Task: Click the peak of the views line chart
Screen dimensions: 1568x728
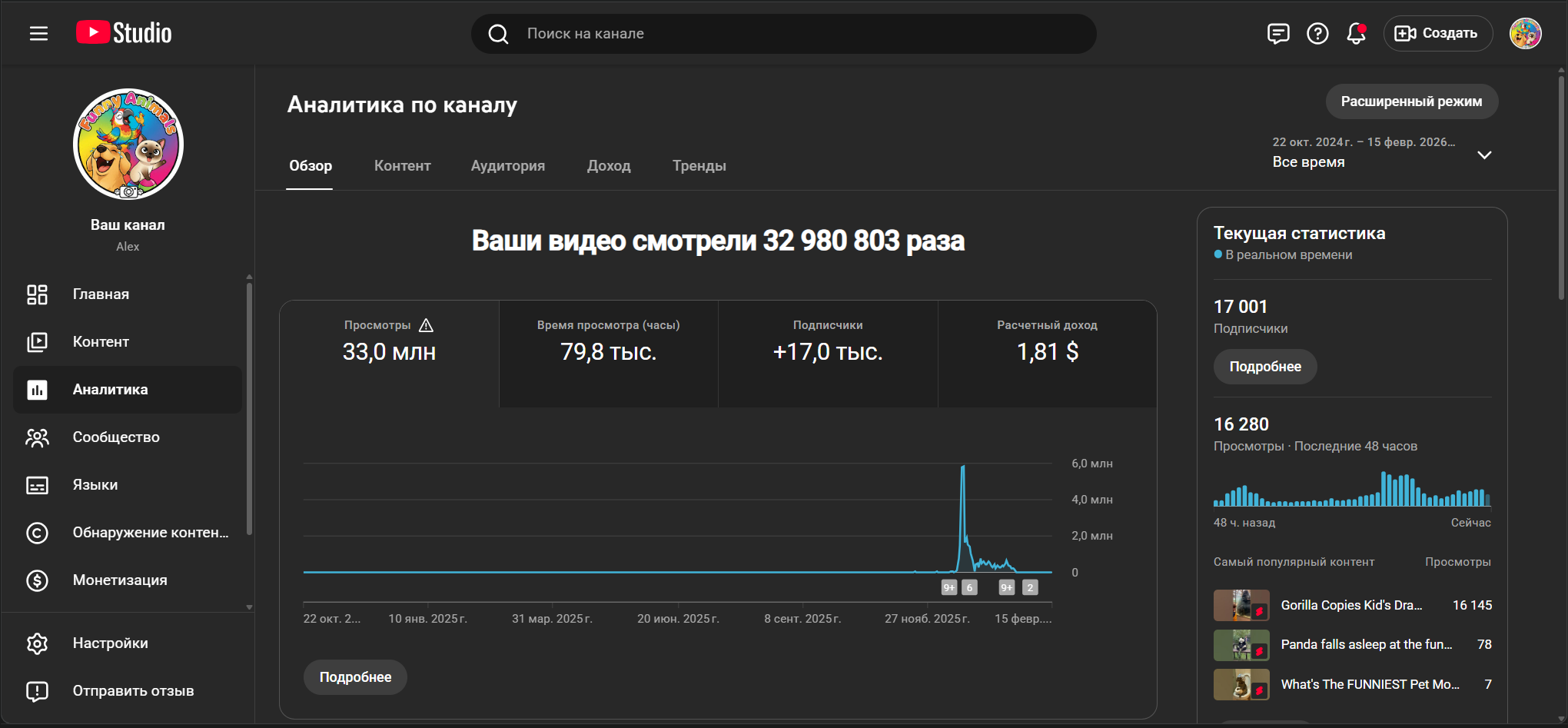Action: (963, 467)
